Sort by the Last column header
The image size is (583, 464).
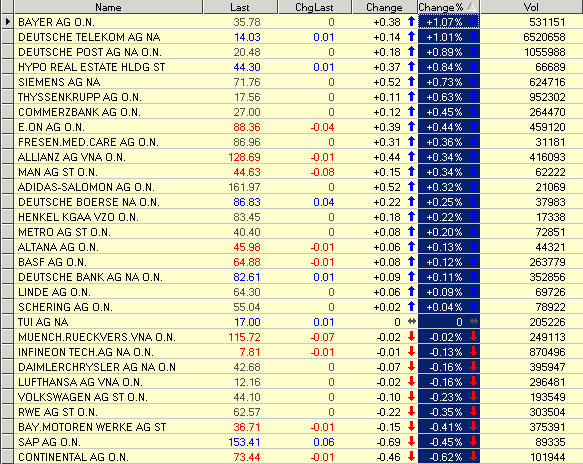(x=240, y=7)
